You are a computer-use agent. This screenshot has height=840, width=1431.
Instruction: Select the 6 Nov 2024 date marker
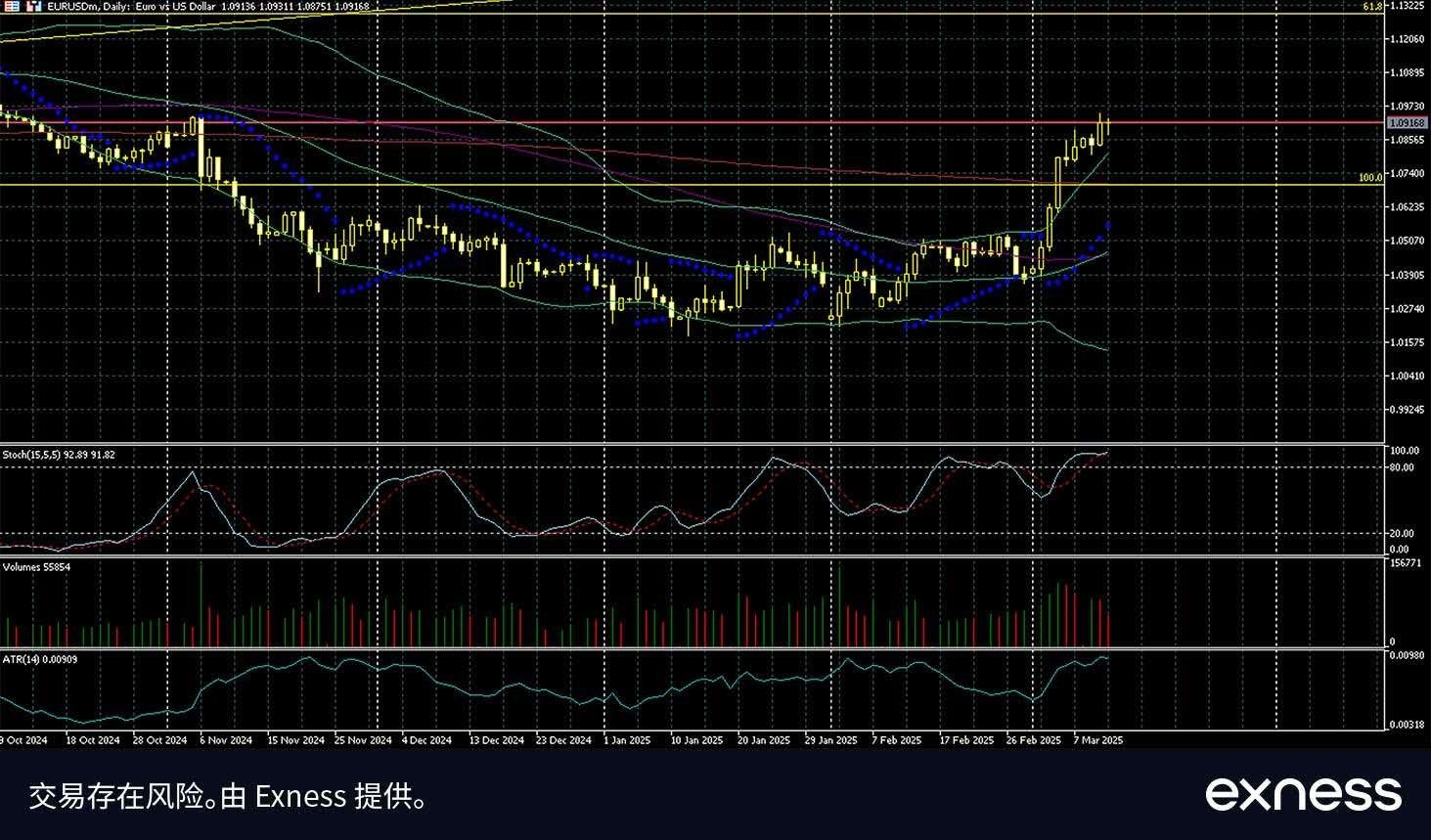pos(226,740)
